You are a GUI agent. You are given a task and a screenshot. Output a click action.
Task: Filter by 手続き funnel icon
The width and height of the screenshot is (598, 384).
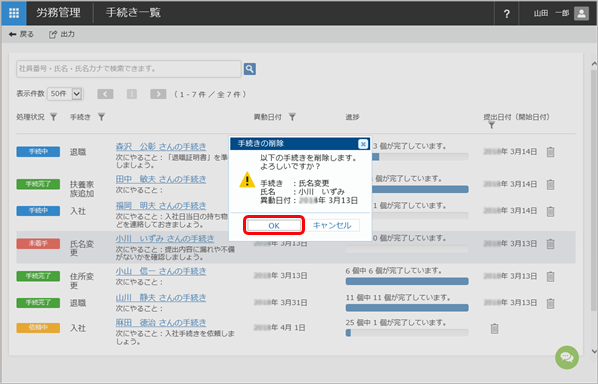click(101, 117)
